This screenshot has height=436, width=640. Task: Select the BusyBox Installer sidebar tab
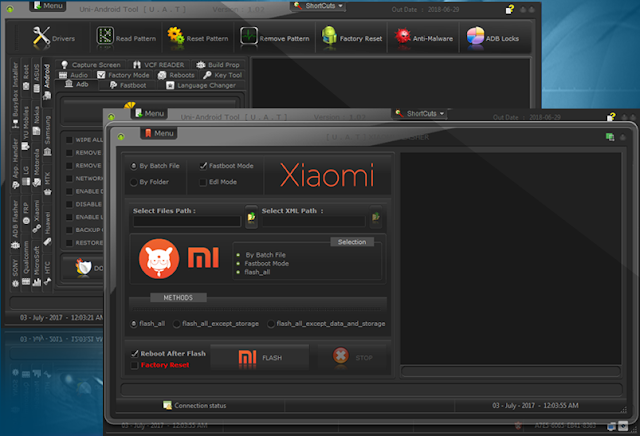(x=15, y=96)
